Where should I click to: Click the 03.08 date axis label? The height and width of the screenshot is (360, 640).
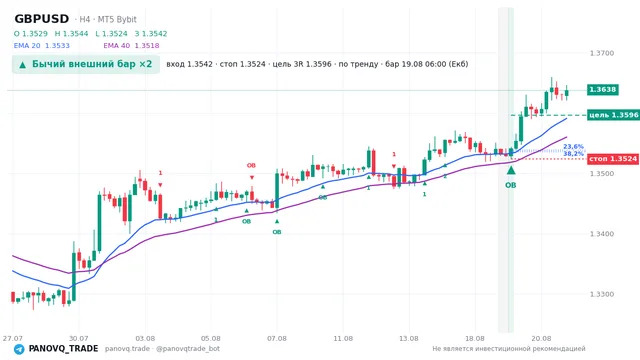point(145,338)
